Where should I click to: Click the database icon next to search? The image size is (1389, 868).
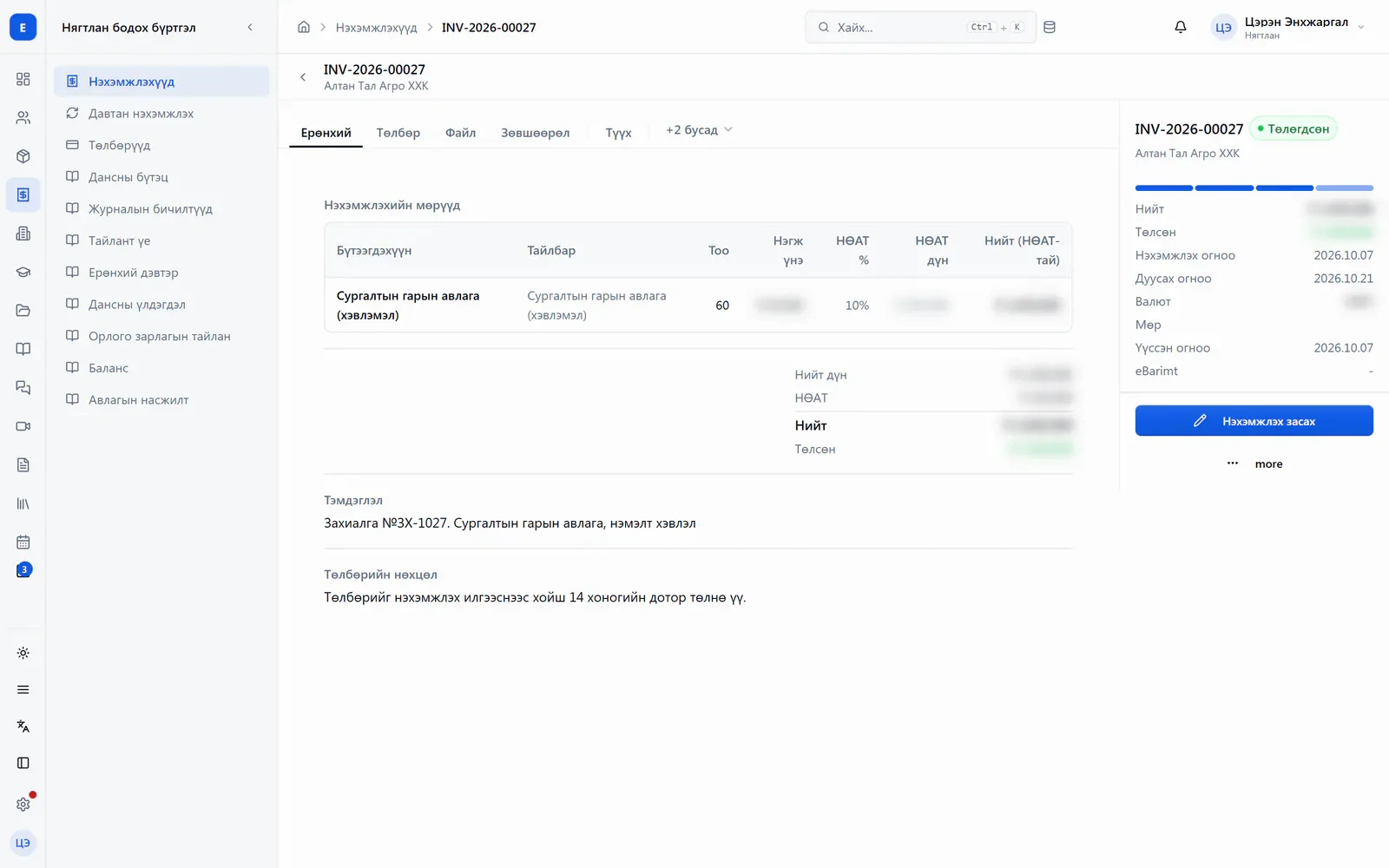(1050, 27)
